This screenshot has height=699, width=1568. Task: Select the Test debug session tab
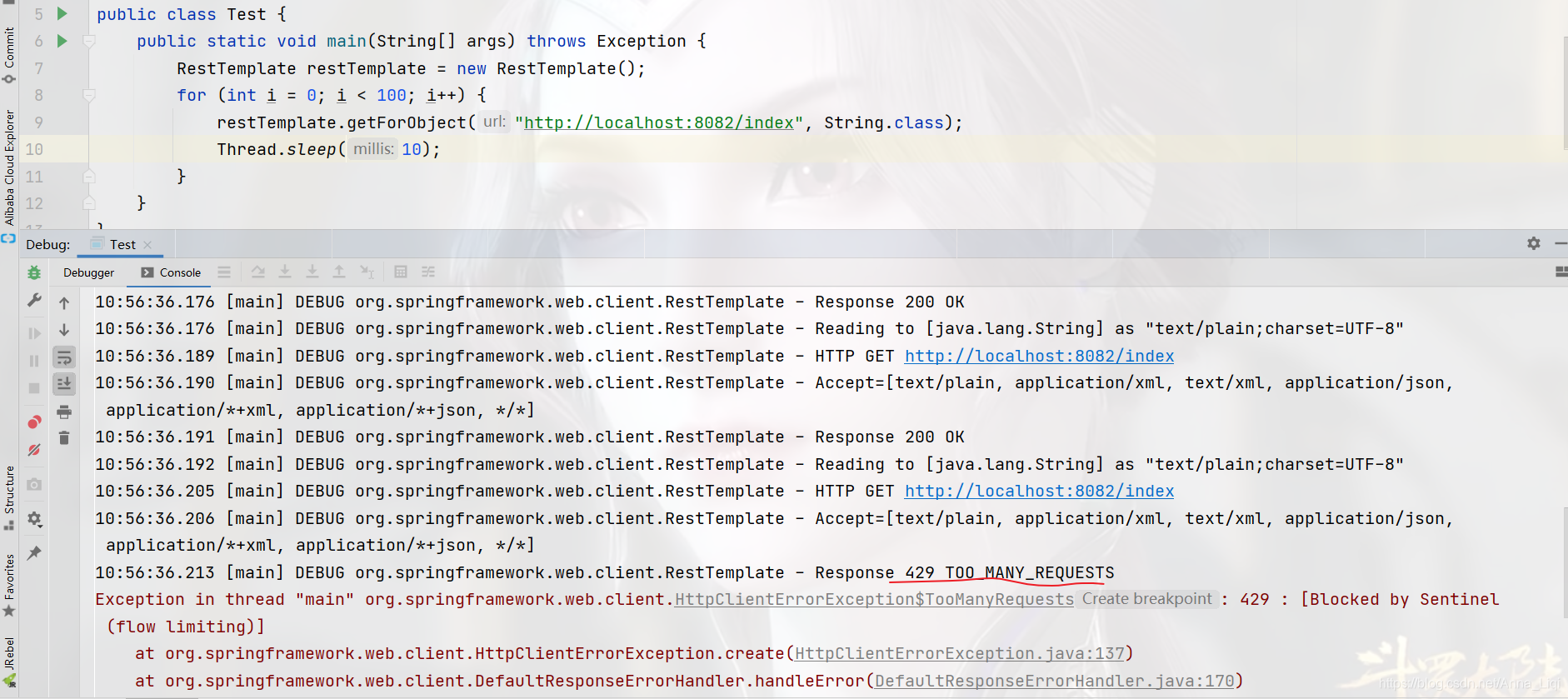(122, 244)
